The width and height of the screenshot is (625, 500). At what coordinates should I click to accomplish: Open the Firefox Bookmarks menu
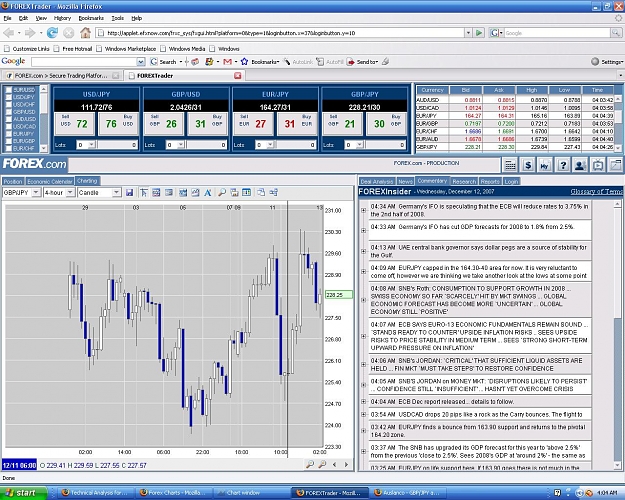point(91,18)
